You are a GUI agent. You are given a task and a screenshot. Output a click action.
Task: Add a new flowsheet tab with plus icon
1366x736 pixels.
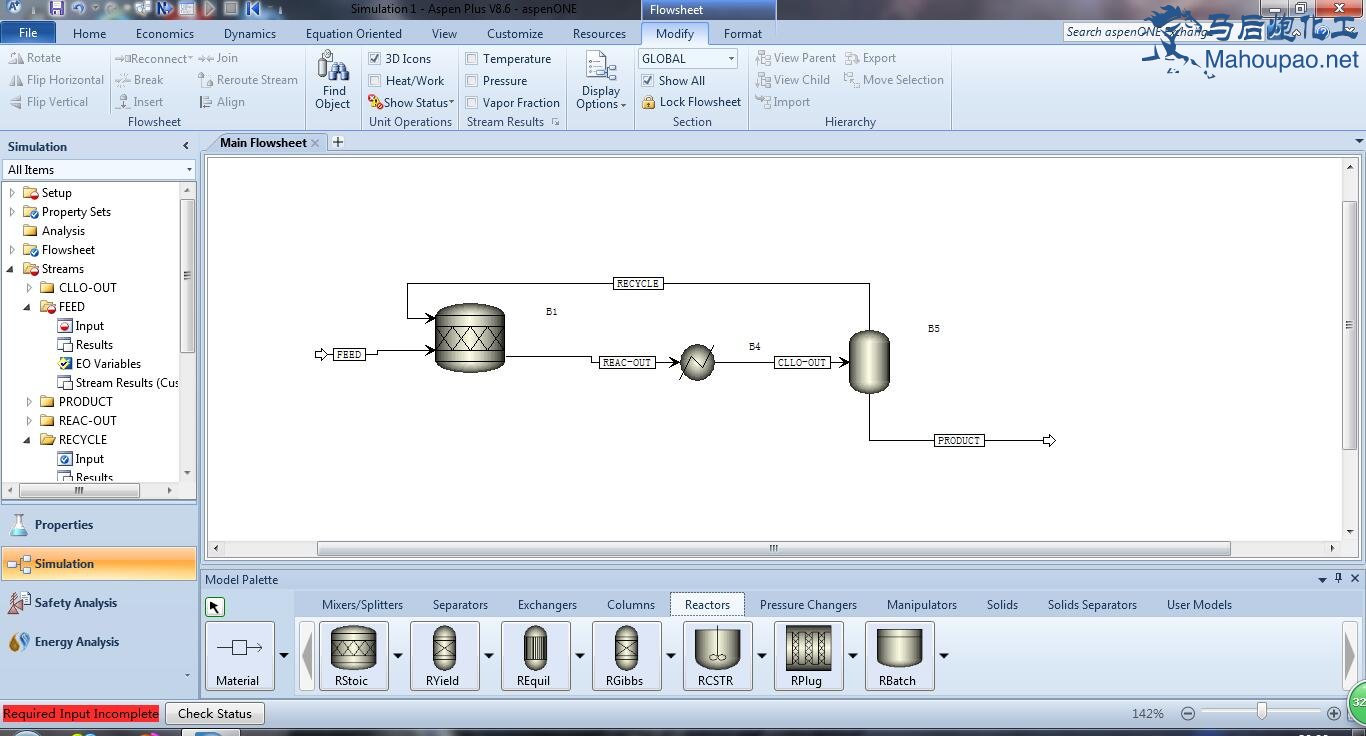338,142
